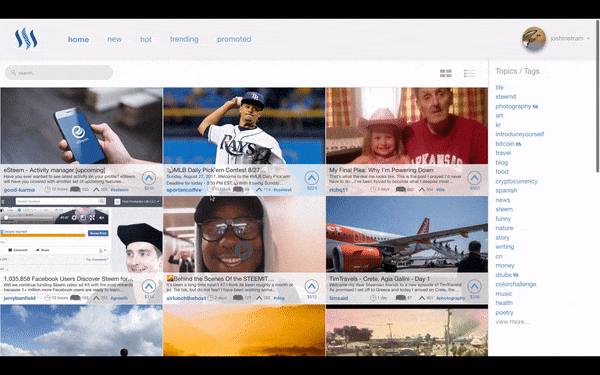Image resolution: width=600 pixels, height=375 pixels.
Task: Upvote the My Final Plea post
Action: tap(474, 178)
